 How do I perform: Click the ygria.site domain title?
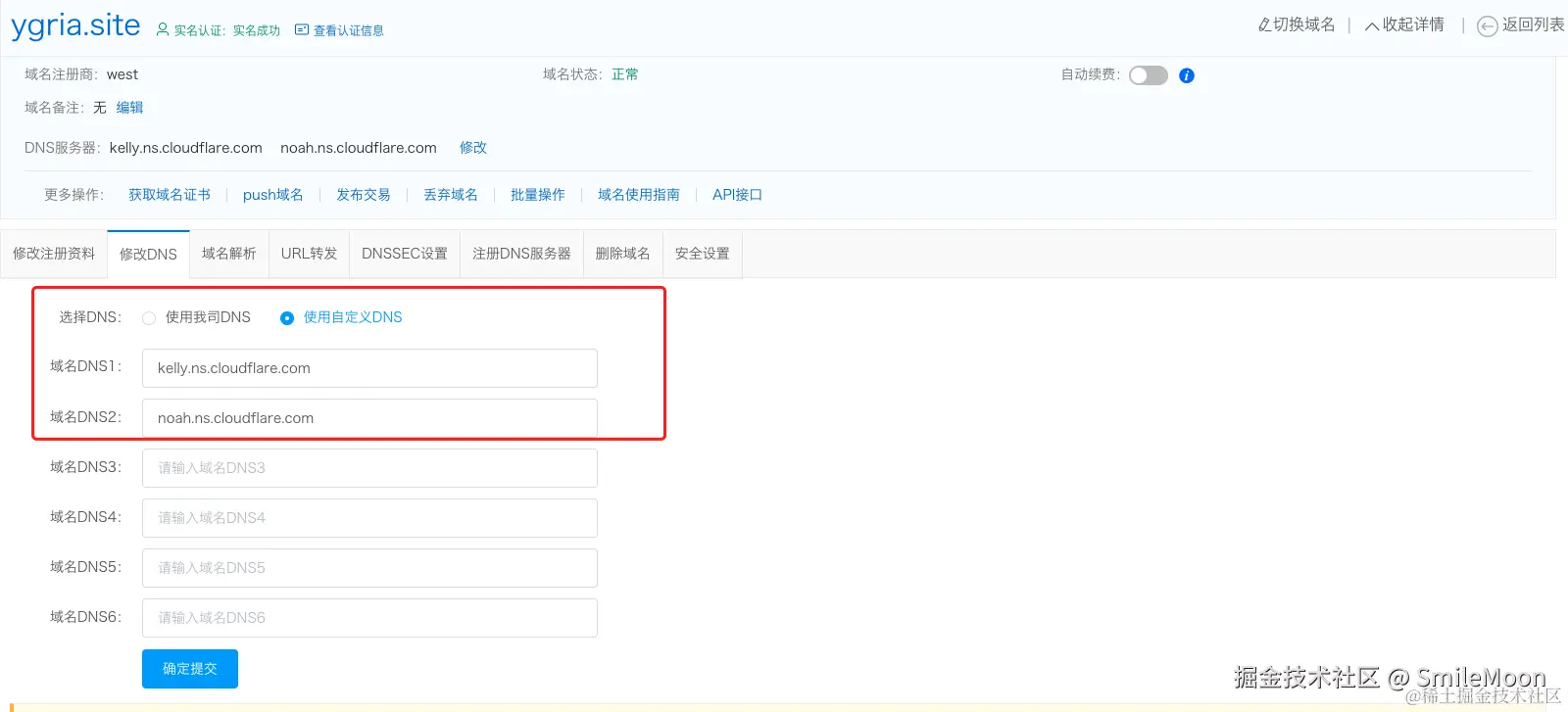point(75,25)
